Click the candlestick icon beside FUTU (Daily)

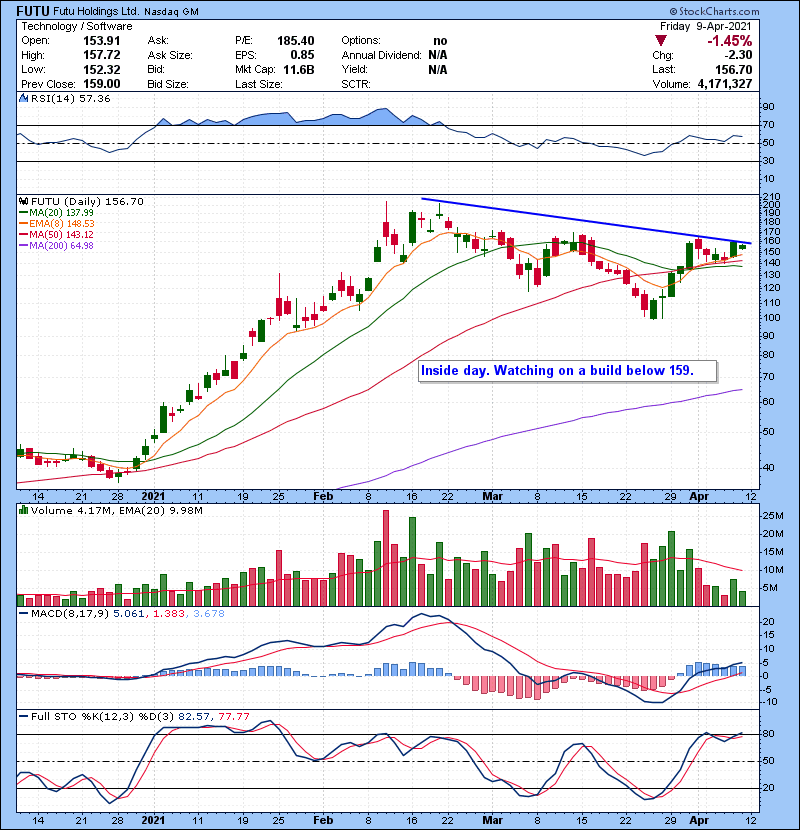click(23, 201)
